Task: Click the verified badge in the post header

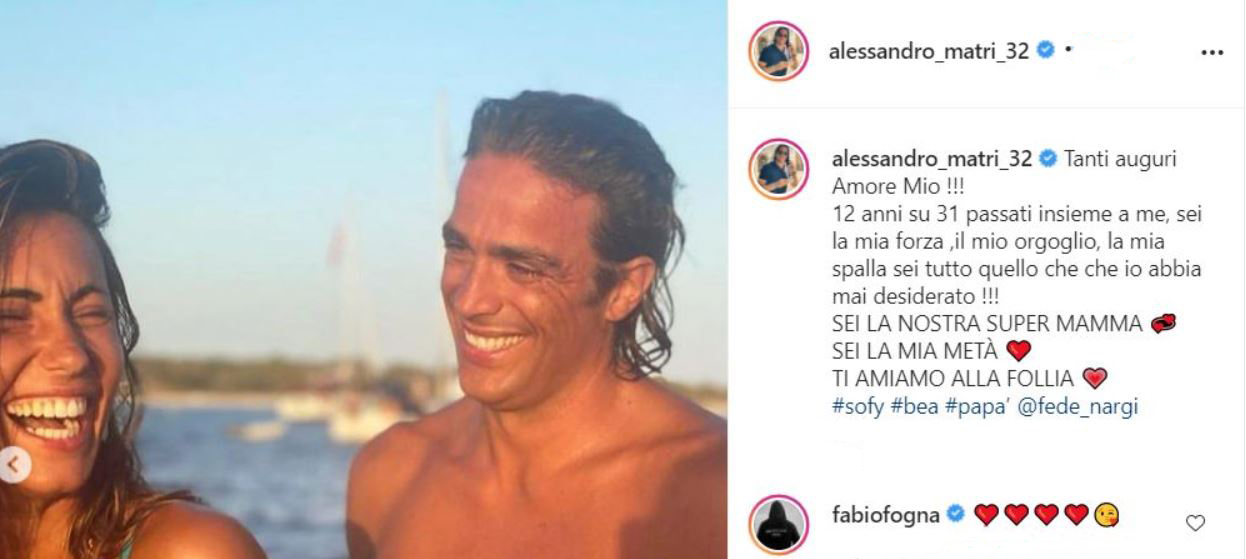Action: [x=1045, y=52]
